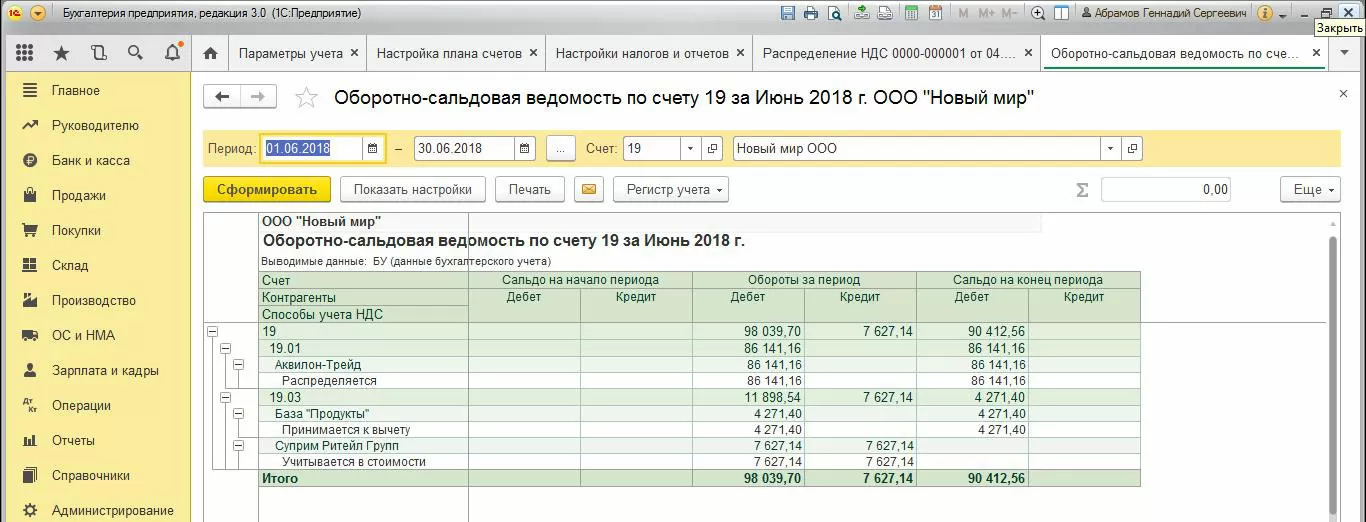Open Администрирование section in sidebar
This screenshot has width=1366, height=522.
(96, 510)
